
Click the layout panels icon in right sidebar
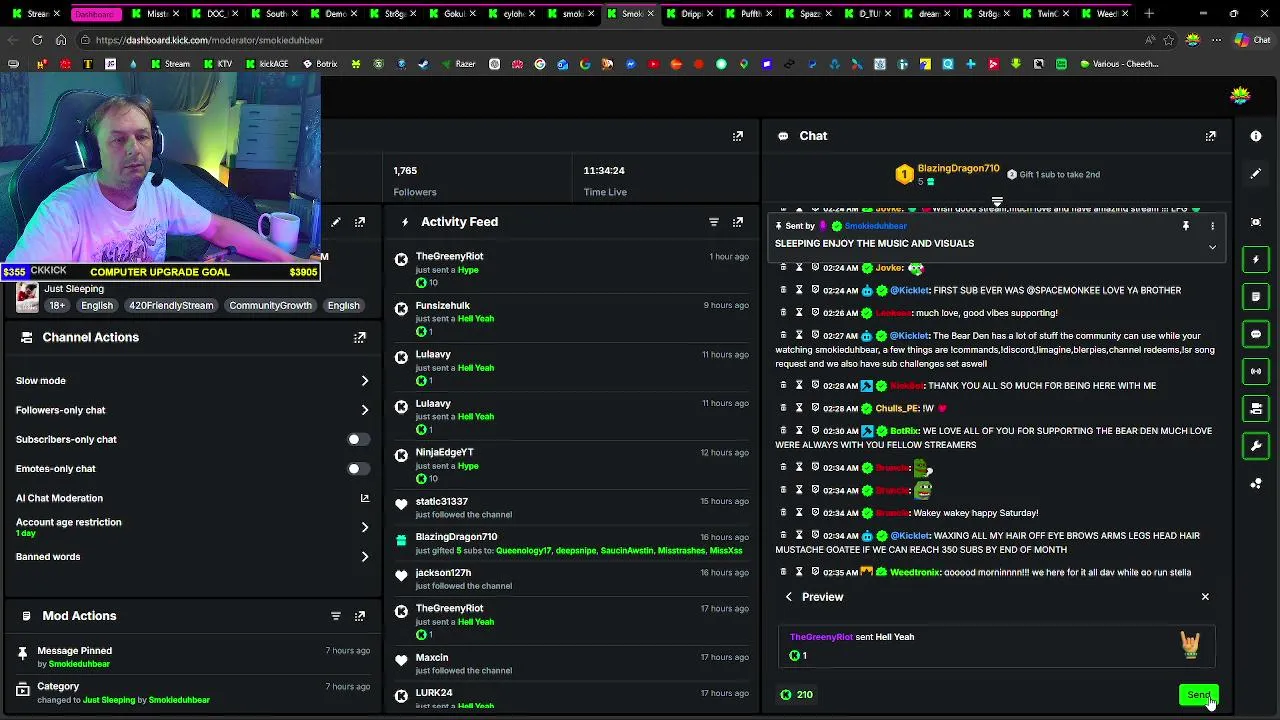pyautogui.click(x=1256, y=408)
